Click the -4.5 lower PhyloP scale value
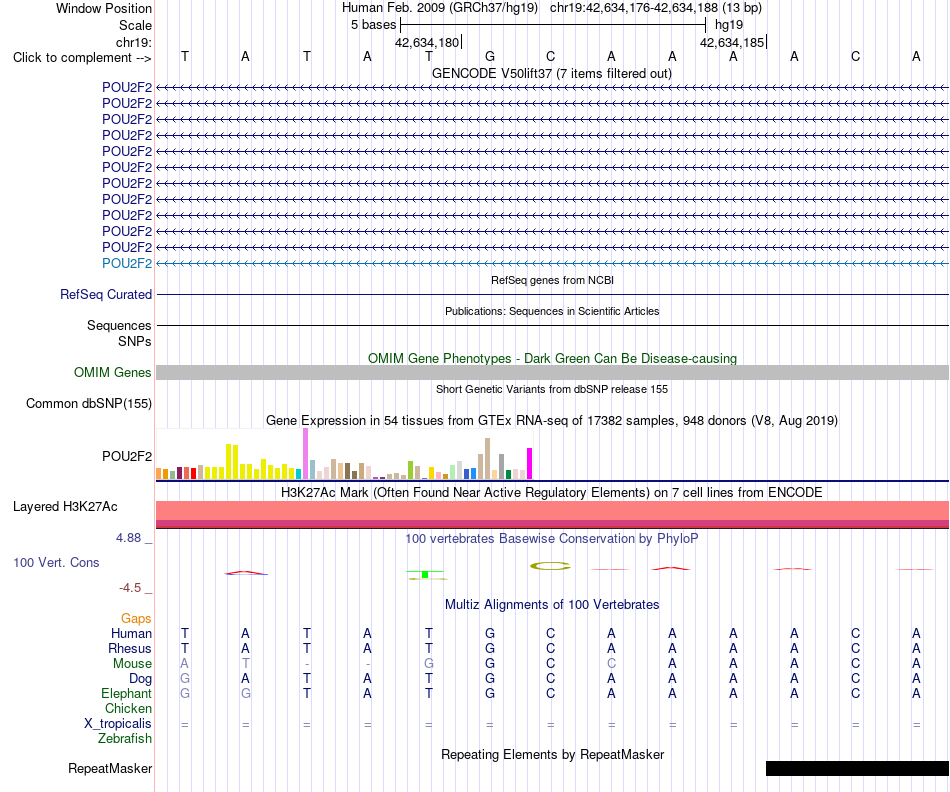 tap(130, 588)
